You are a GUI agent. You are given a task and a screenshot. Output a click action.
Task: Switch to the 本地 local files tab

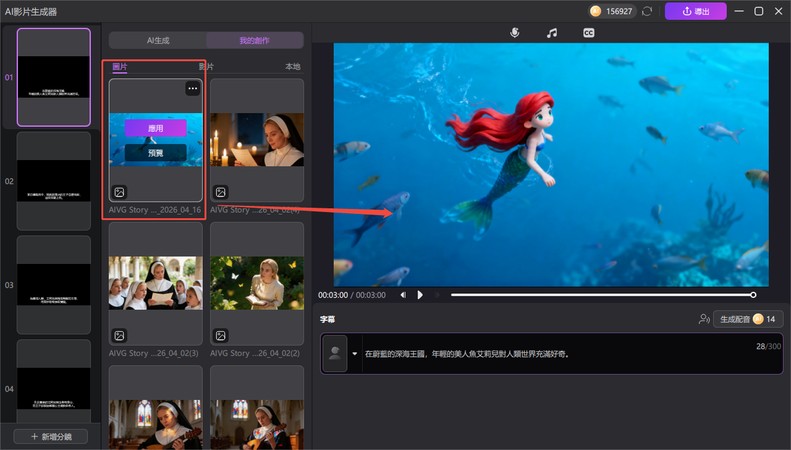(292, 67)
